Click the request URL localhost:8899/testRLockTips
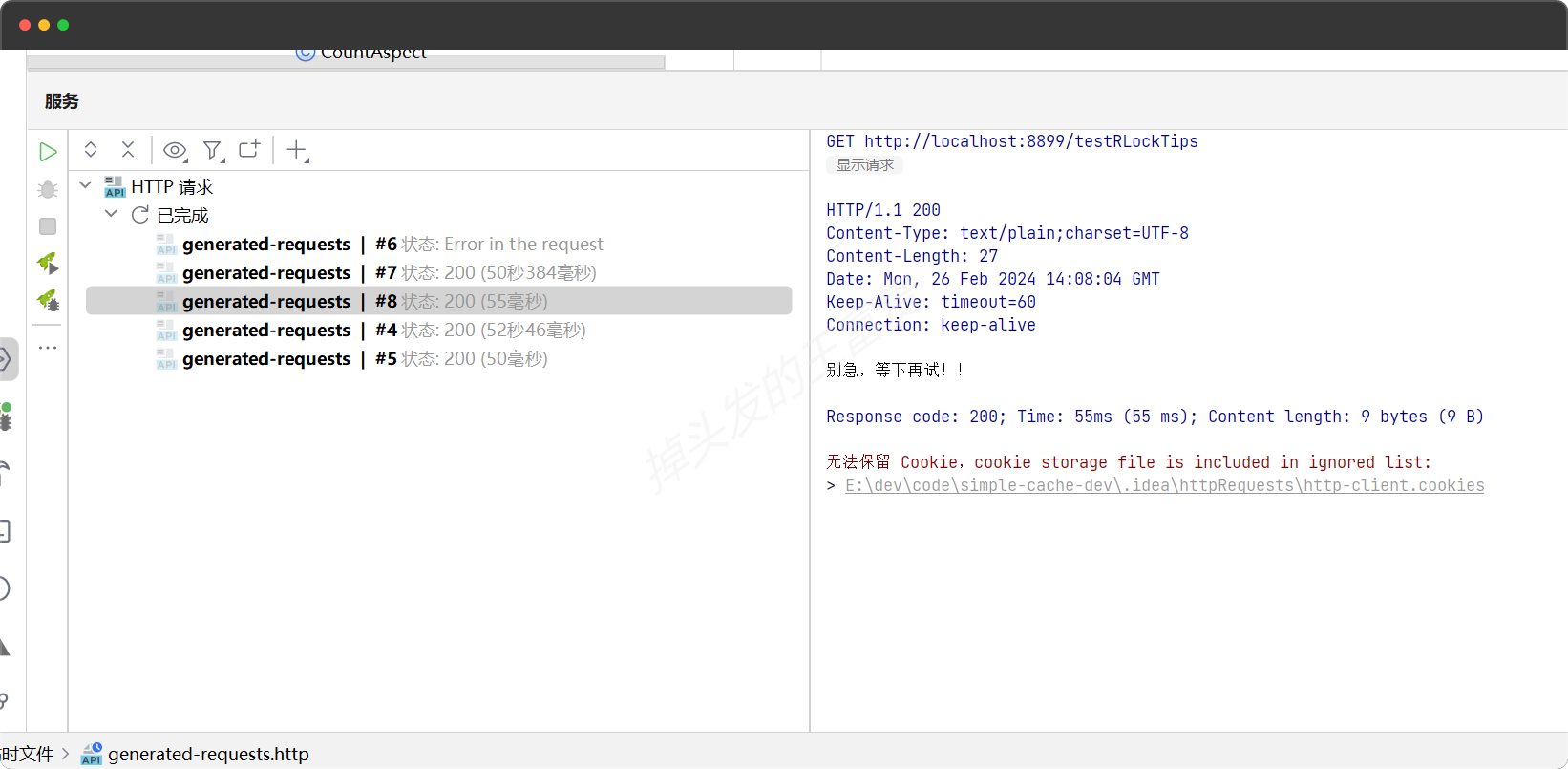The image size is (1568, 769). click(x=1031, y=141)
